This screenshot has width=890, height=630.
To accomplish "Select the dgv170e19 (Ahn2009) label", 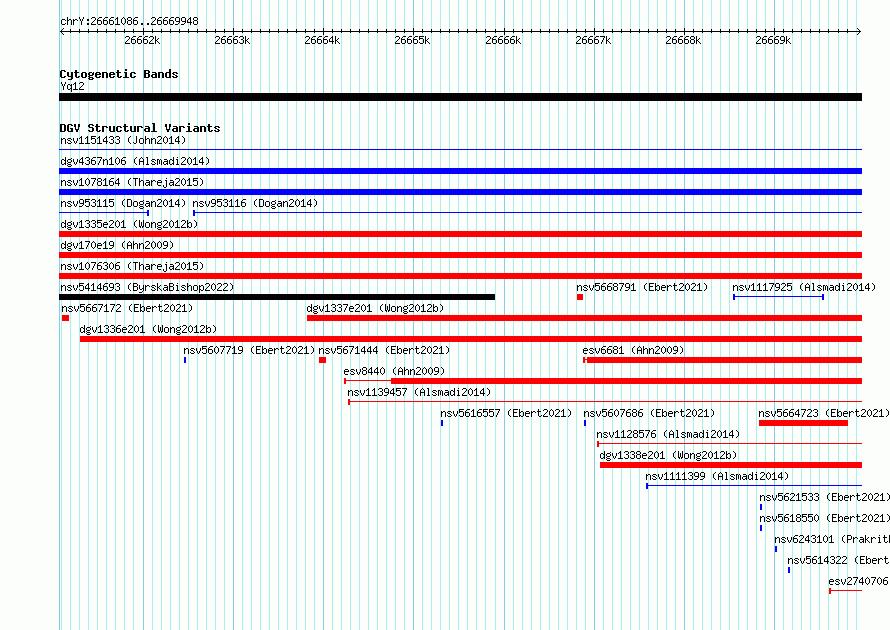I will coord(117,245).
